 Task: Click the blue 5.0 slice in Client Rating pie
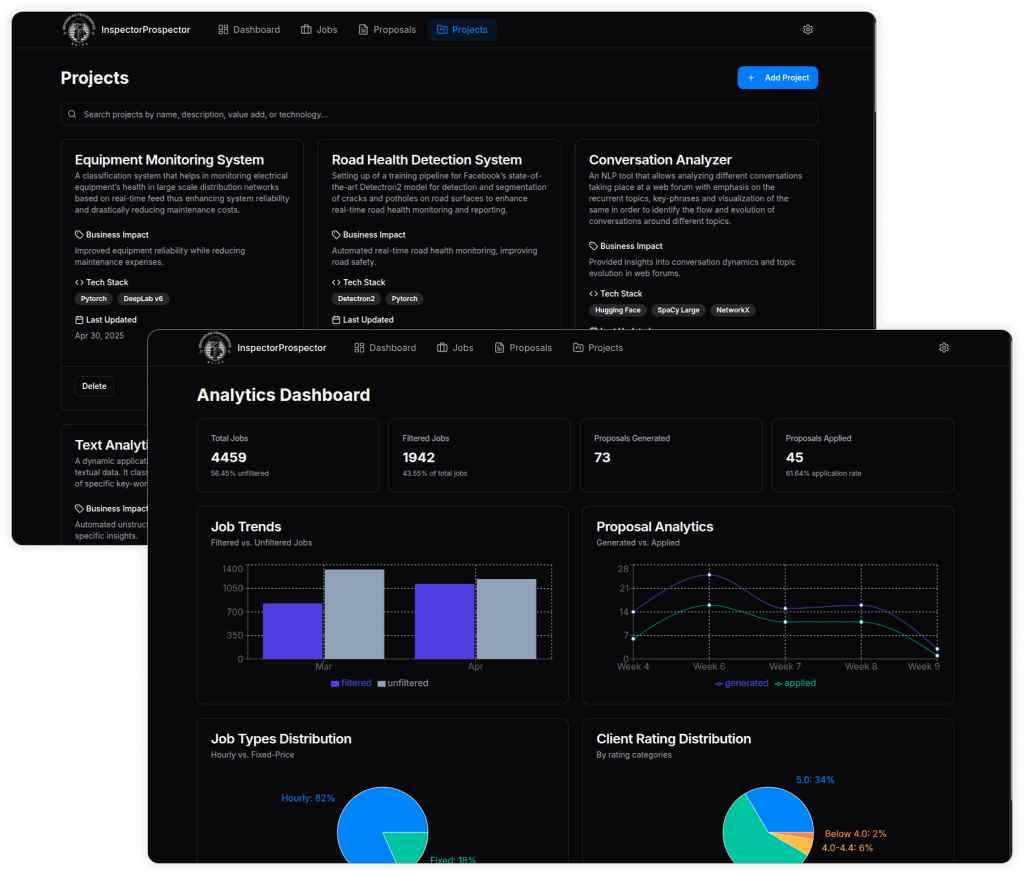[784, 810]
